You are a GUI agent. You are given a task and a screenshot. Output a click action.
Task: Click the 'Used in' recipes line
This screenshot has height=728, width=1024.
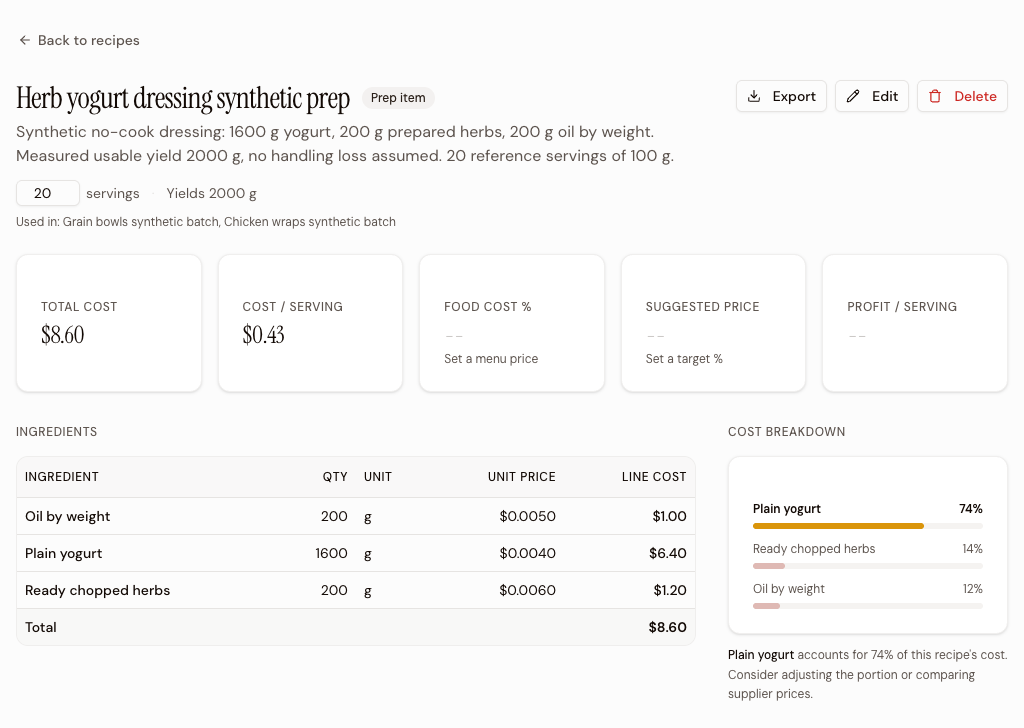click(x=206, y=222)
